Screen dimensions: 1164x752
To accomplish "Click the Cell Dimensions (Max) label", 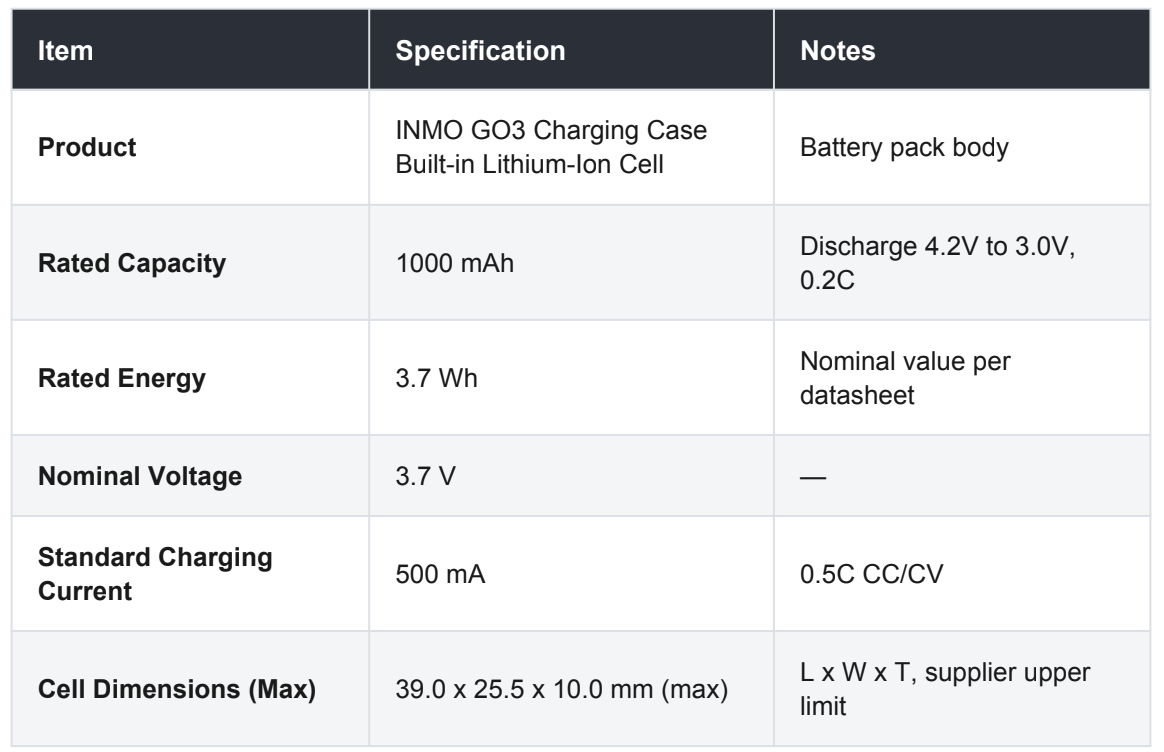I will 177,689.
